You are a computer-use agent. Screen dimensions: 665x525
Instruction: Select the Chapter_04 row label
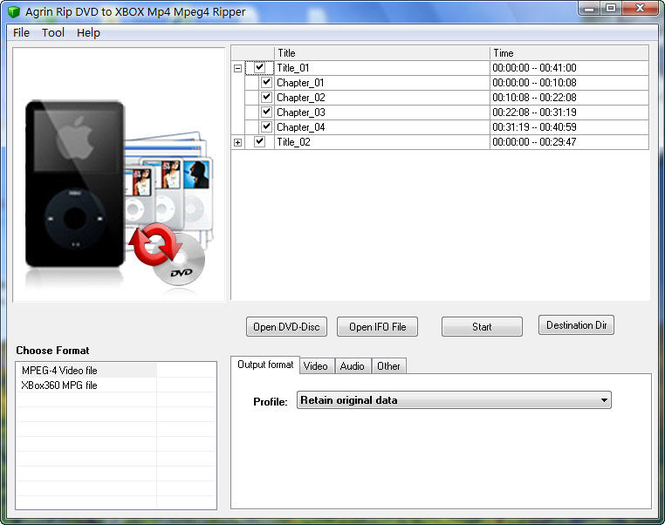[x=301, y=127]
